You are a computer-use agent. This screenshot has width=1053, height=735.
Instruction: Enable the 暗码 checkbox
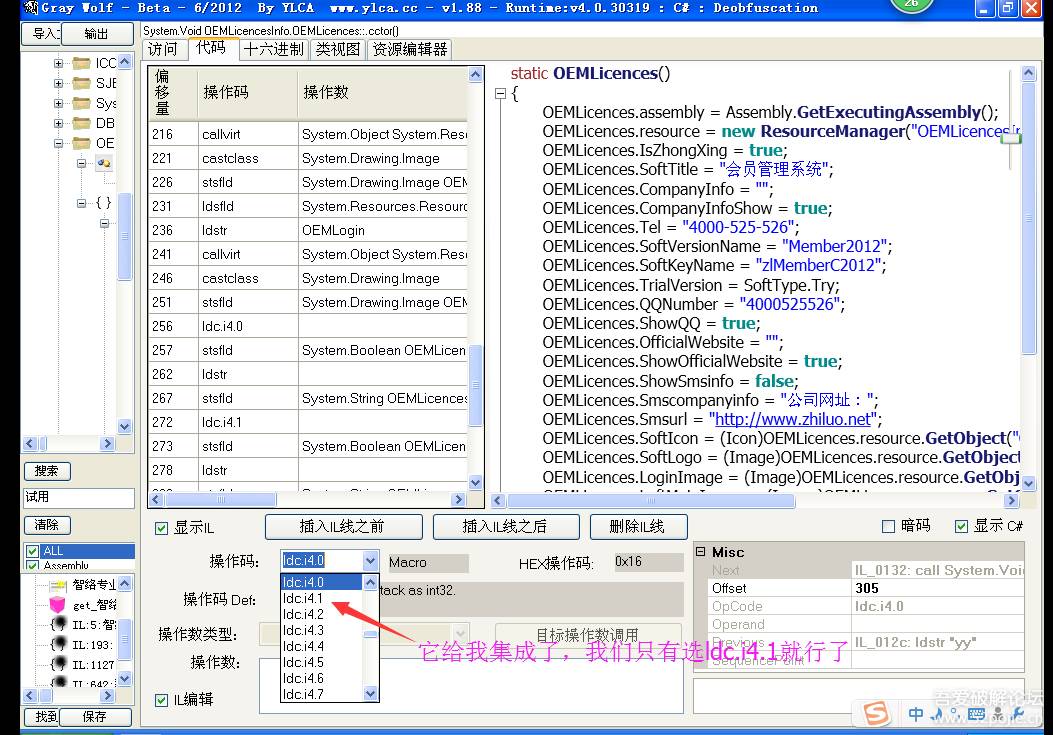click(889, 527)
